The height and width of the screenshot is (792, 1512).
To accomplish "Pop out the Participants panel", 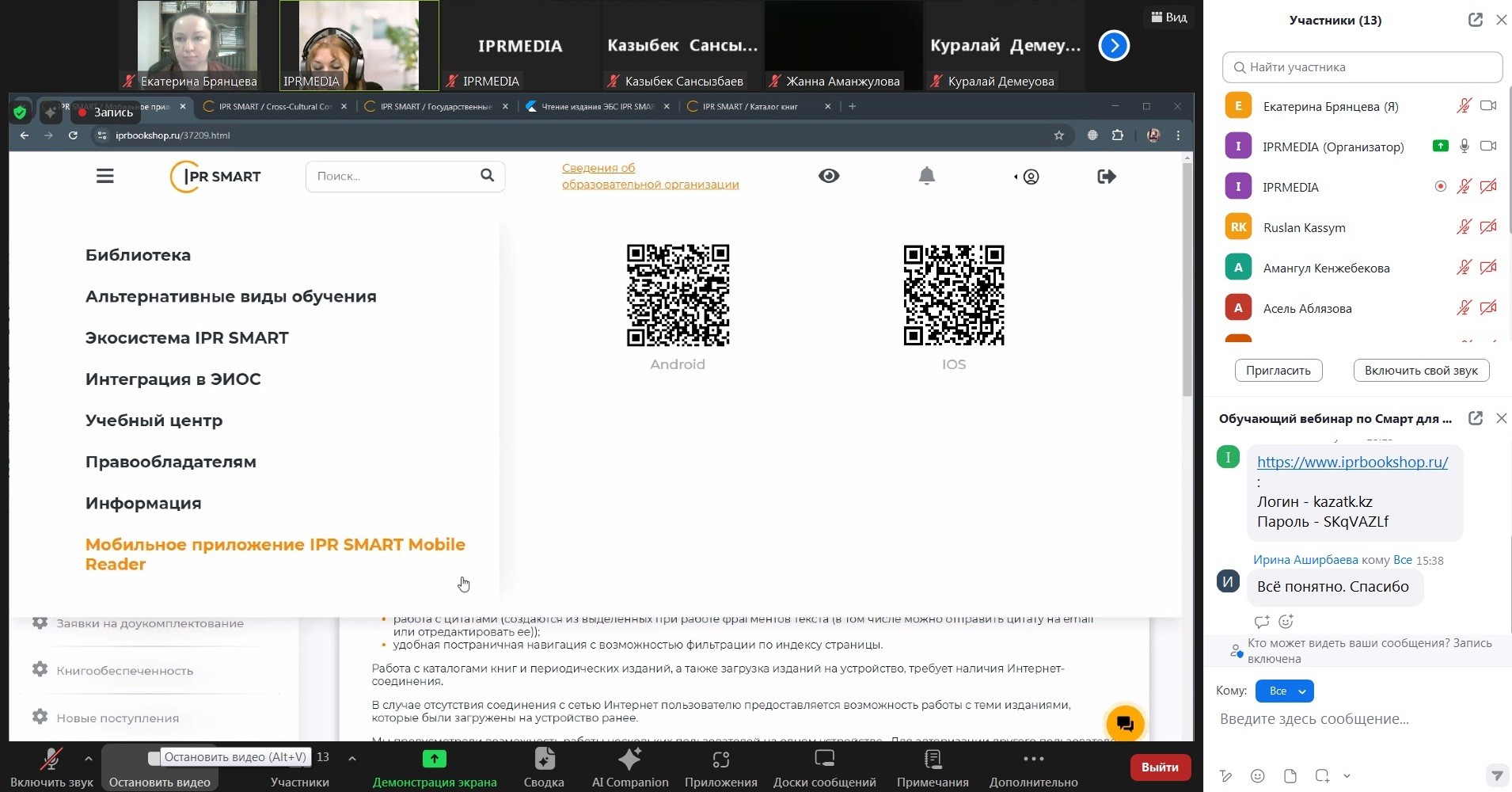I will 1475,20.
